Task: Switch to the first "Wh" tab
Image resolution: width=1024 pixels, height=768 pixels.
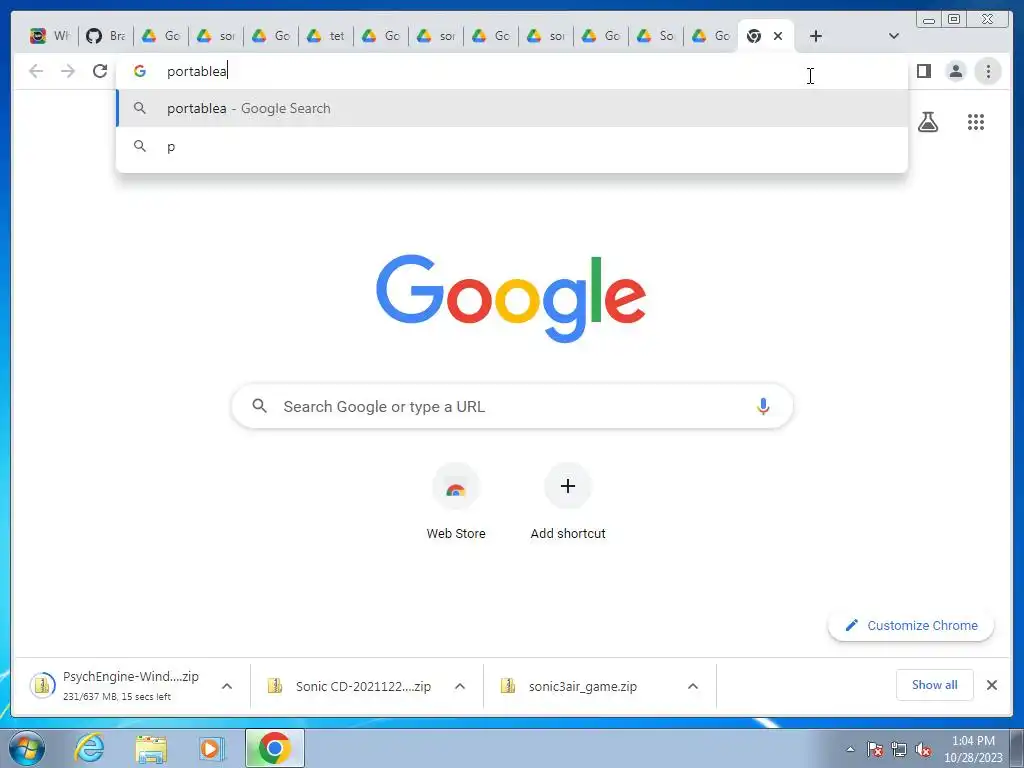Action: pyautogui.click(x=50, y=36)
